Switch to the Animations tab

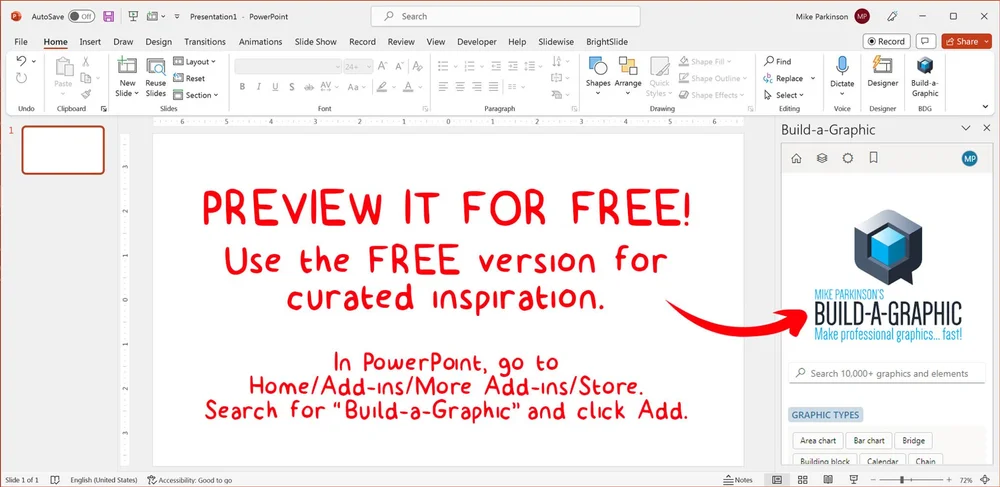[x=260, y=41]
